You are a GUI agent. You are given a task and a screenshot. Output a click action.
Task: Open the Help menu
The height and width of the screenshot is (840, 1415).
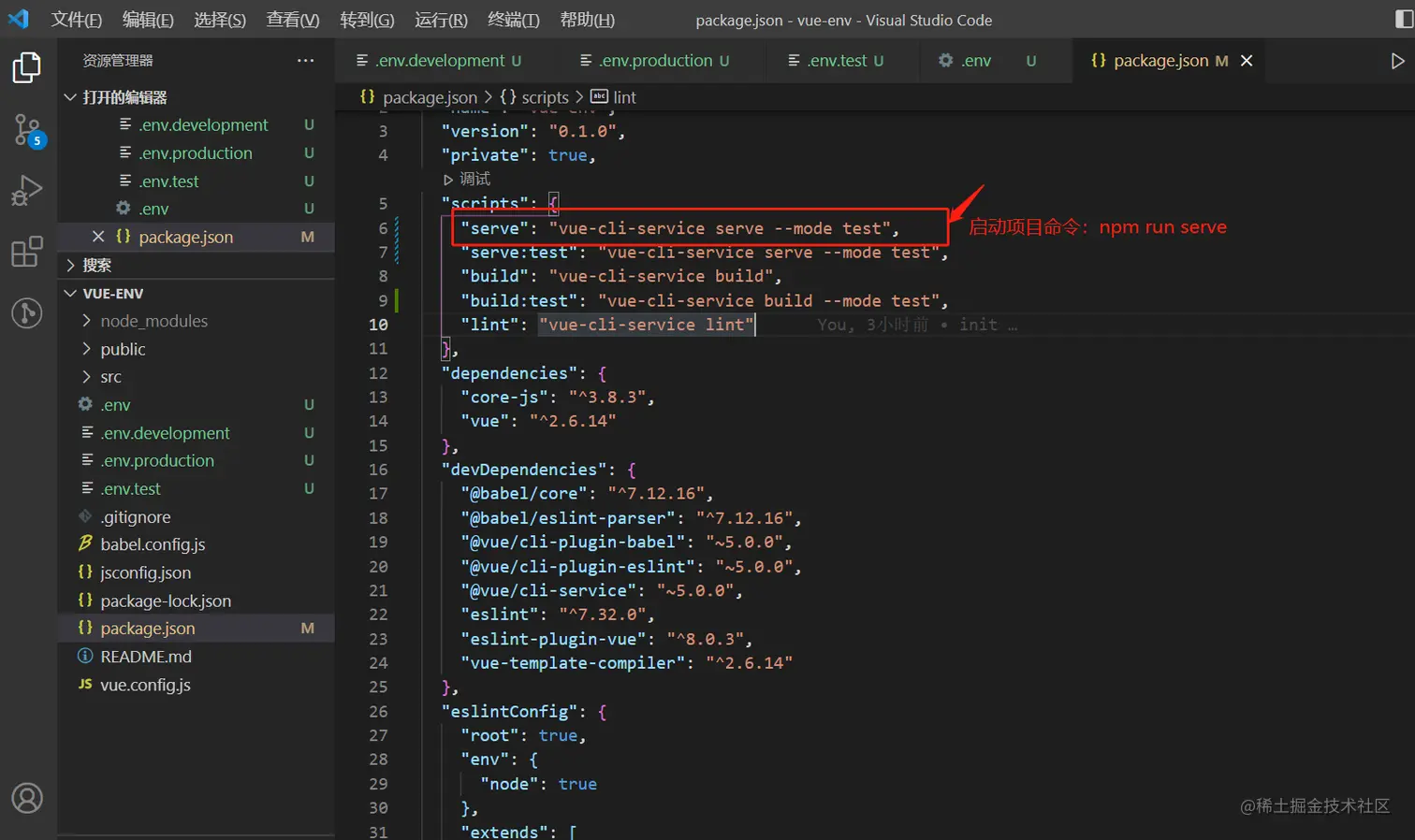pyautogui.click(x=587, y=20)
